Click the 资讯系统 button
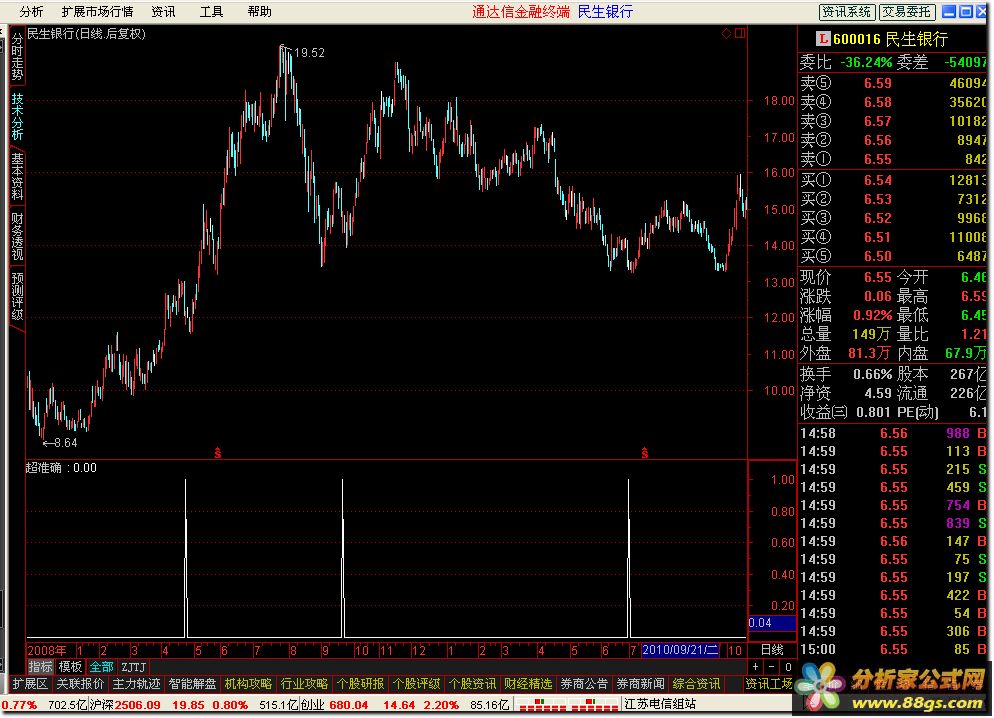 point(847,11)
